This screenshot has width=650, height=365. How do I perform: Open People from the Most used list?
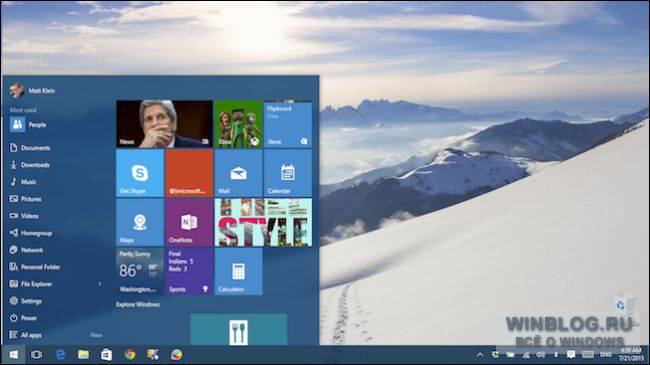pyautogui.click(x=28, y=124)
